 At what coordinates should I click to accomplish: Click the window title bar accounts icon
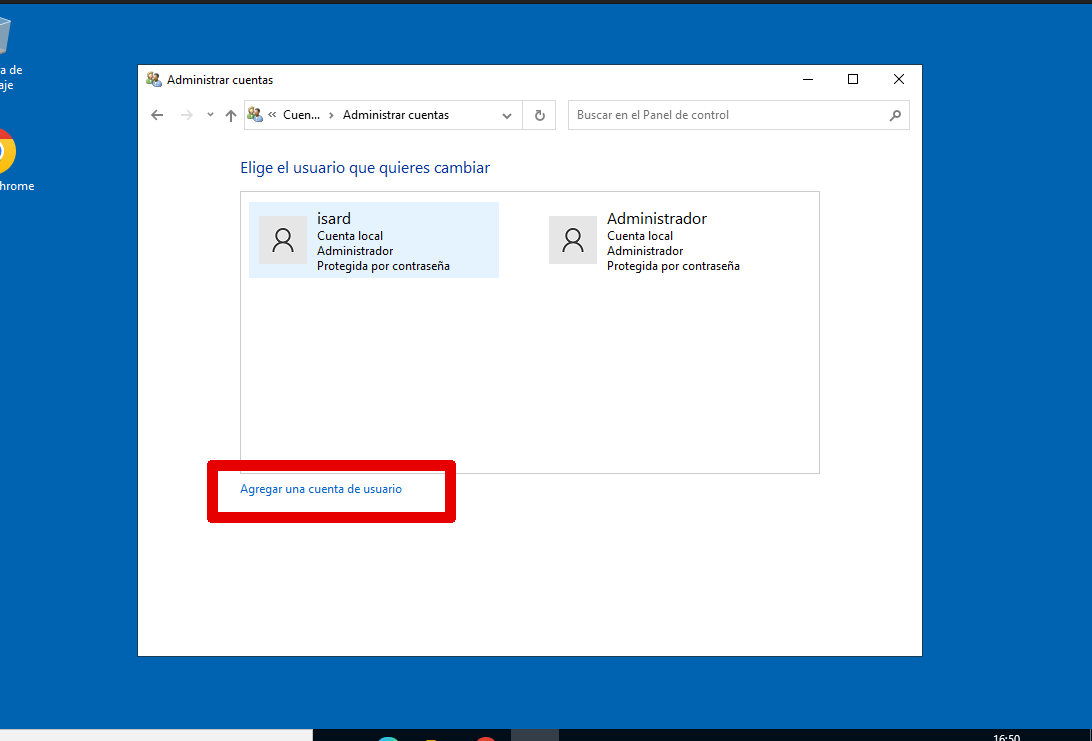click(x=154, y=79)
